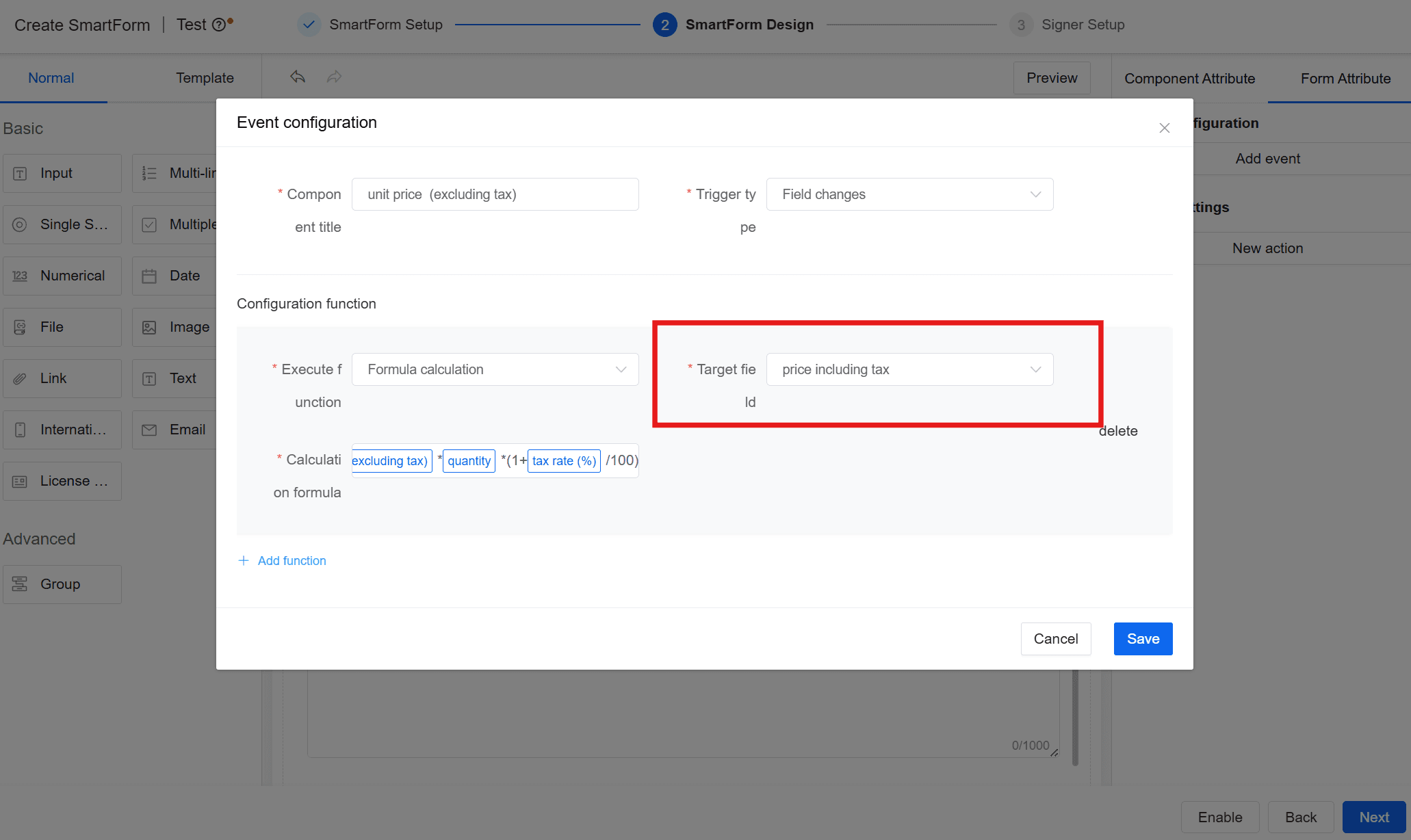Click the Calculation formula field
Image resolution: width=1411 pixels, height=840 pixels.
coord(495,460)
